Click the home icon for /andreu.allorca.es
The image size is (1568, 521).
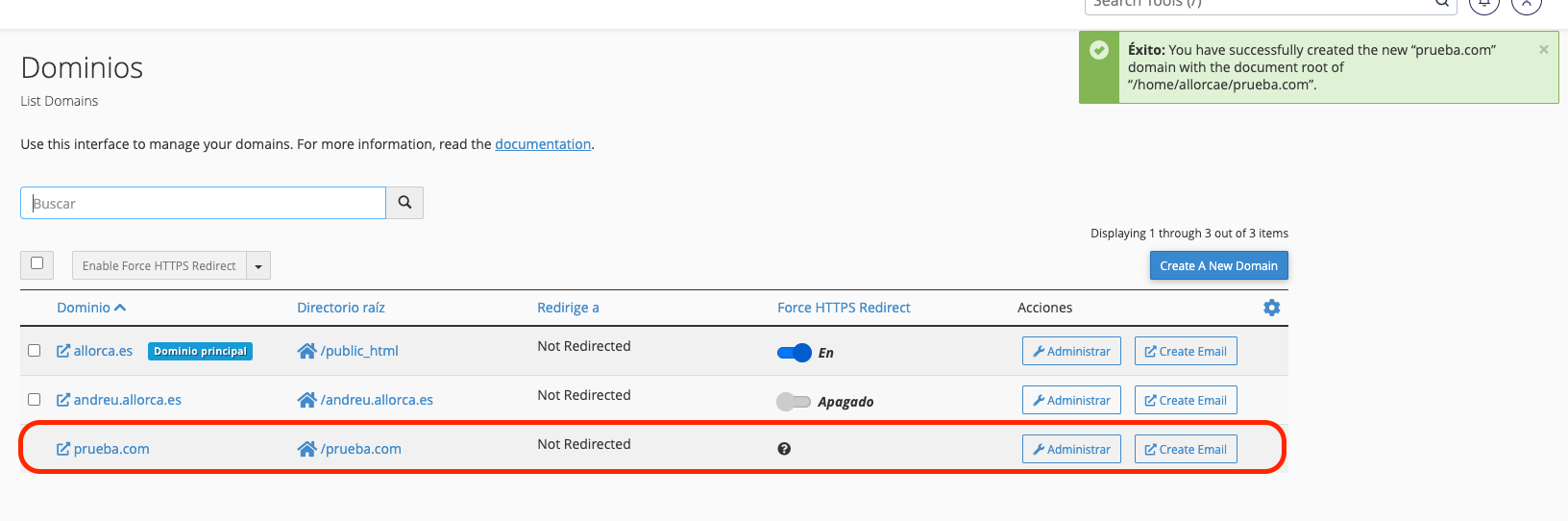(x=306, y=400)
